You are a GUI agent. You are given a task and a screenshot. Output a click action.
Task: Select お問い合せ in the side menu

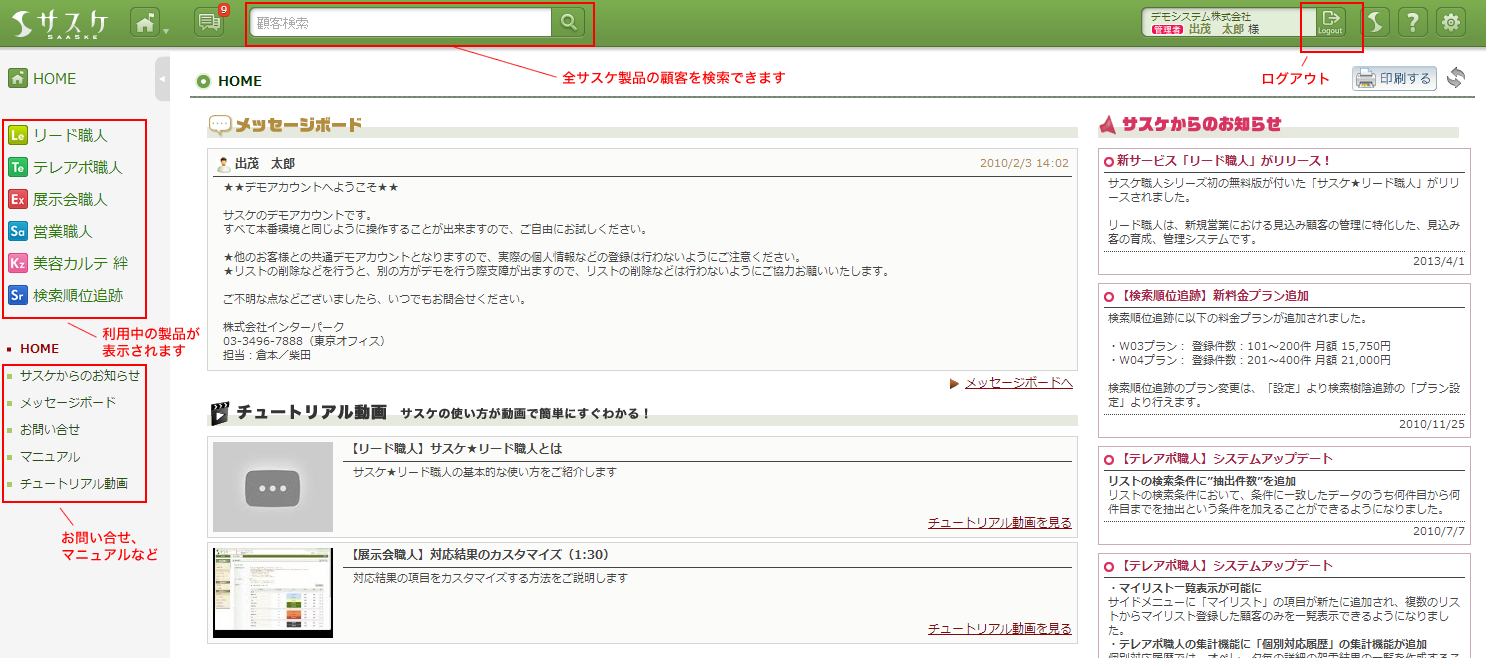tap(50, 429)
